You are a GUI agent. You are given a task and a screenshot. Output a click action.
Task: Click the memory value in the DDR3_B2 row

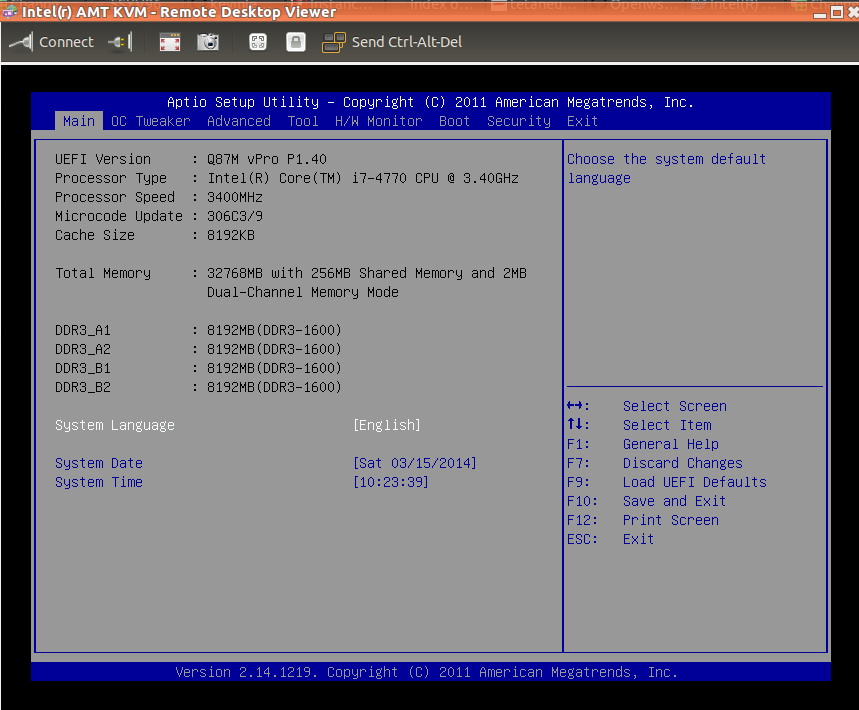coord(274,387)
